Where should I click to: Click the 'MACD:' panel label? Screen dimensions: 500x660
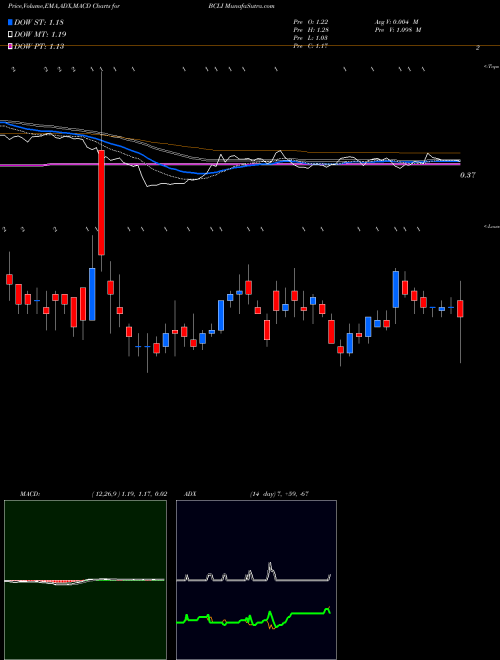(30, 494)
